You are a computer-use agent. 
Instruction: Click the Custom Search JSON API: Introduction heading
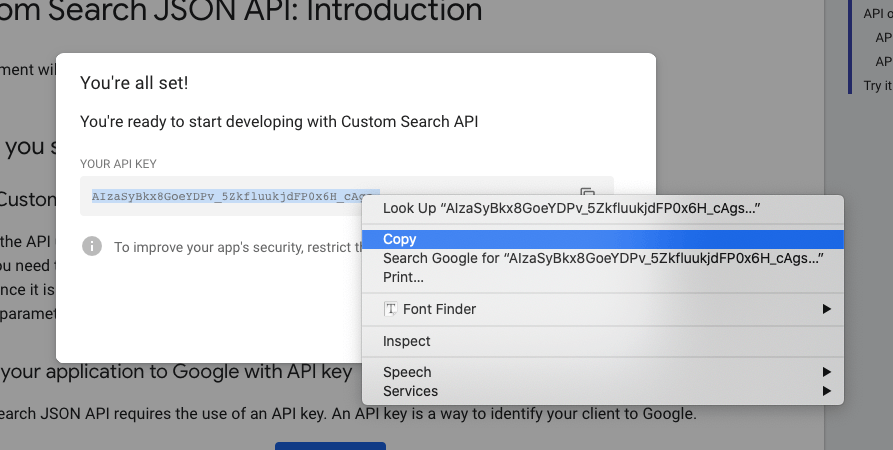[241, 10]
